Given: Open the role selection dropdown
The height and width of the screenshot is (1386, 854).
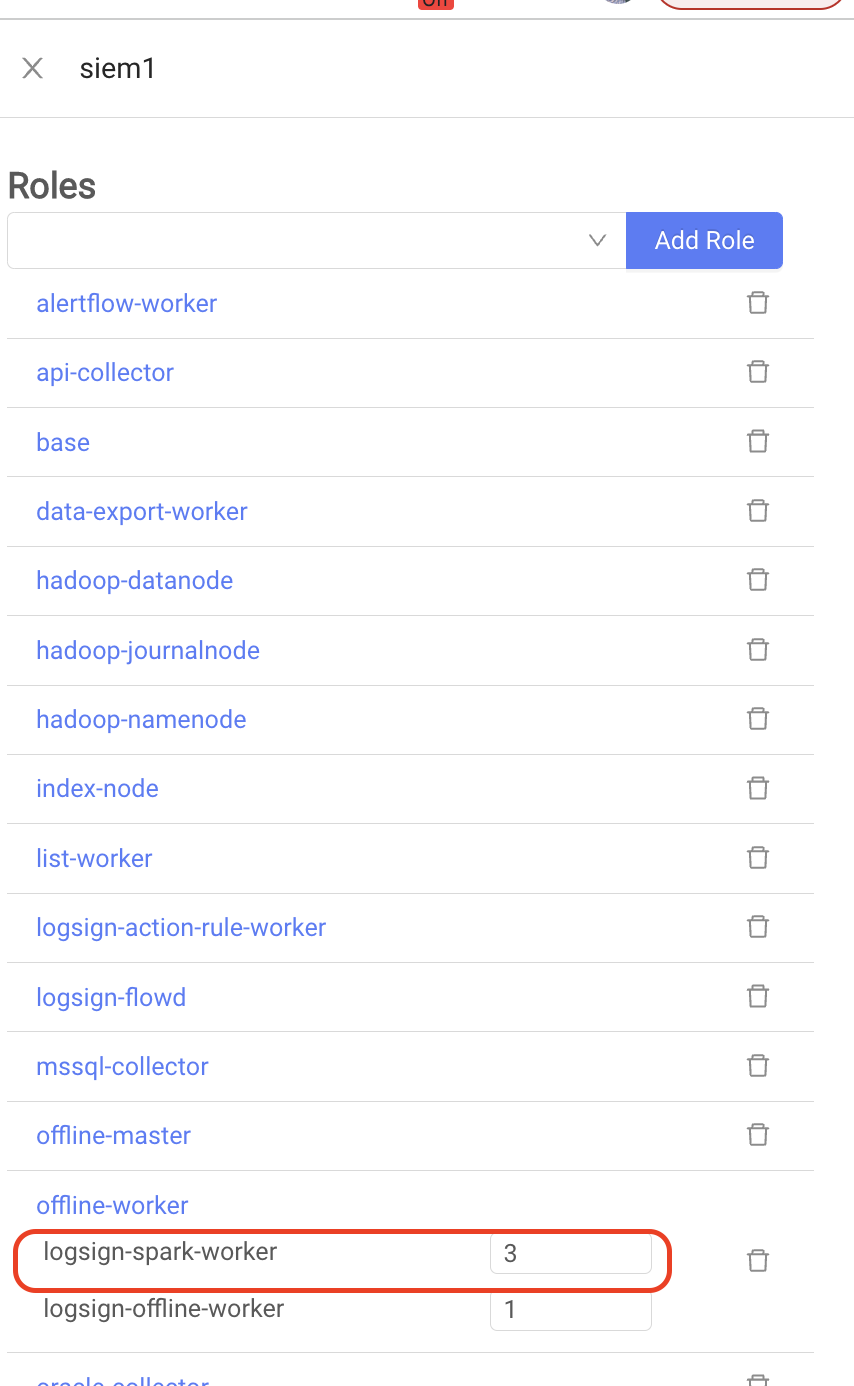Looking at the screenshot, I should pos(317,240).
